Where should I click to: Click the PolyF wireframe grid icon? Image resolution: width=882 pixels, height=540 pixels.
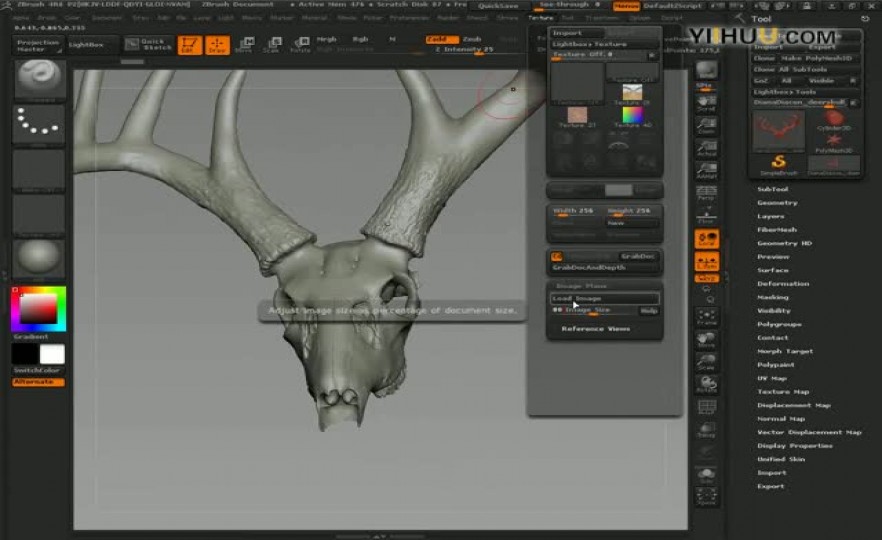(706, 407)
